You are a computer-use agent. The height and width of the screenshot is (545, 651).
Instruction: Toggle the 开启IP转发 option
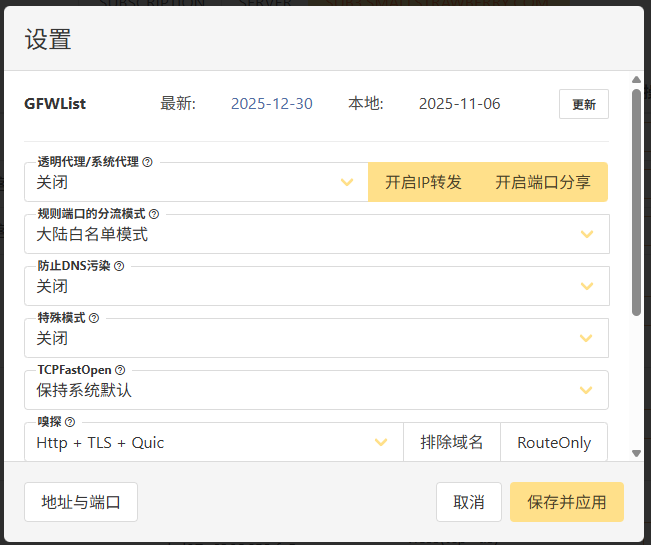click(423, 182)
